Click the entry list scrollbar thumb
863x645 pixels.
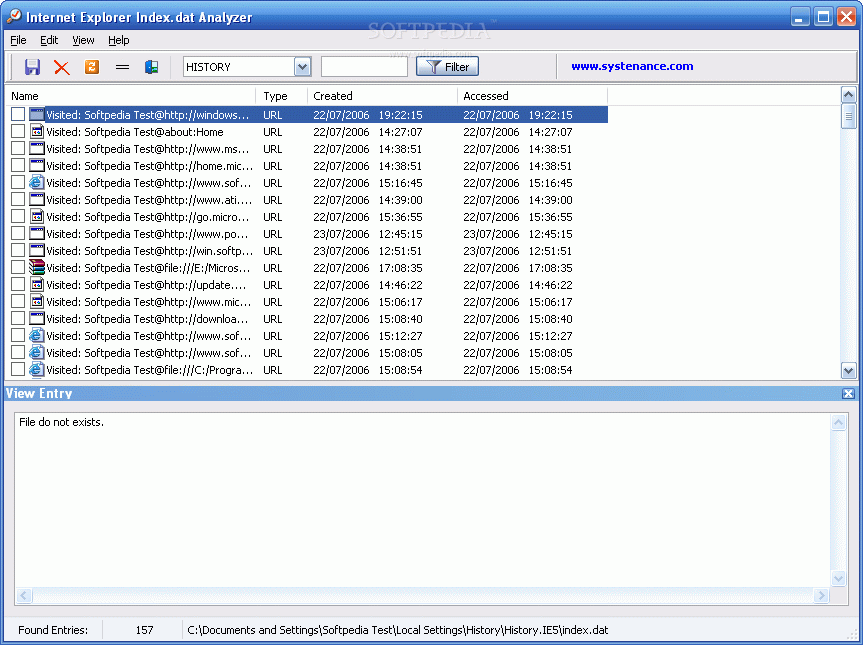849,116
